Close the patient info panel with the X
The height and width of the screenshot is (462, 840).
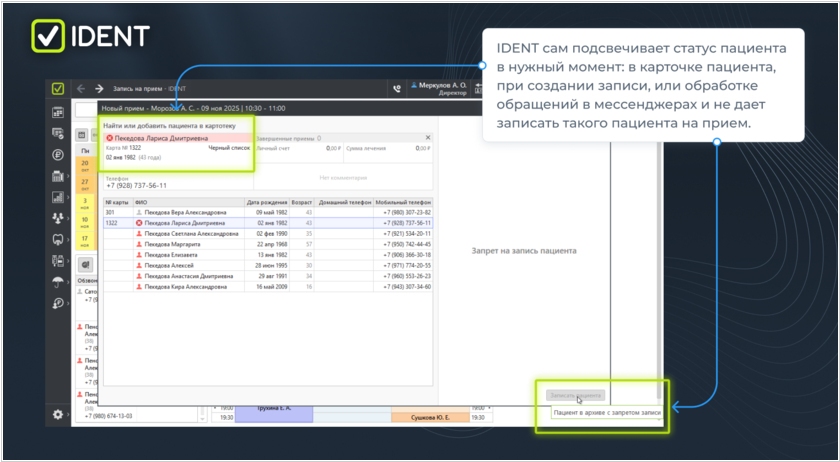coord(428,138)
